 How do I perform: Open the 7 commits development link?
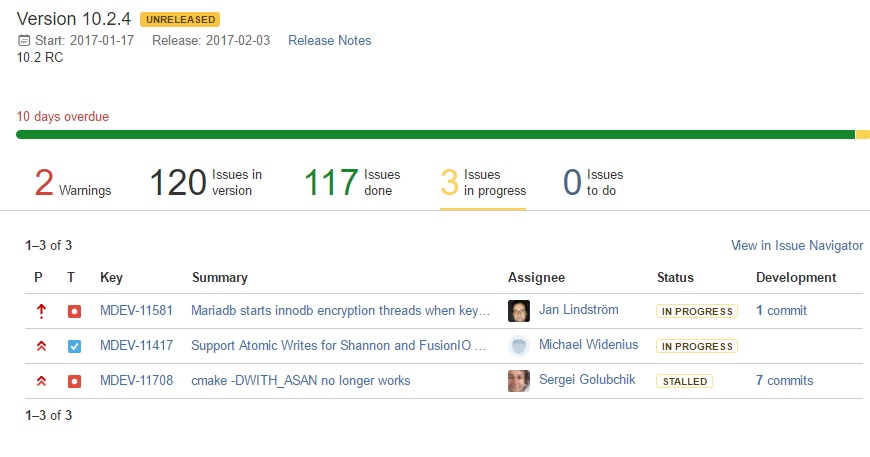pyautogui.click(x=785, y=380)
